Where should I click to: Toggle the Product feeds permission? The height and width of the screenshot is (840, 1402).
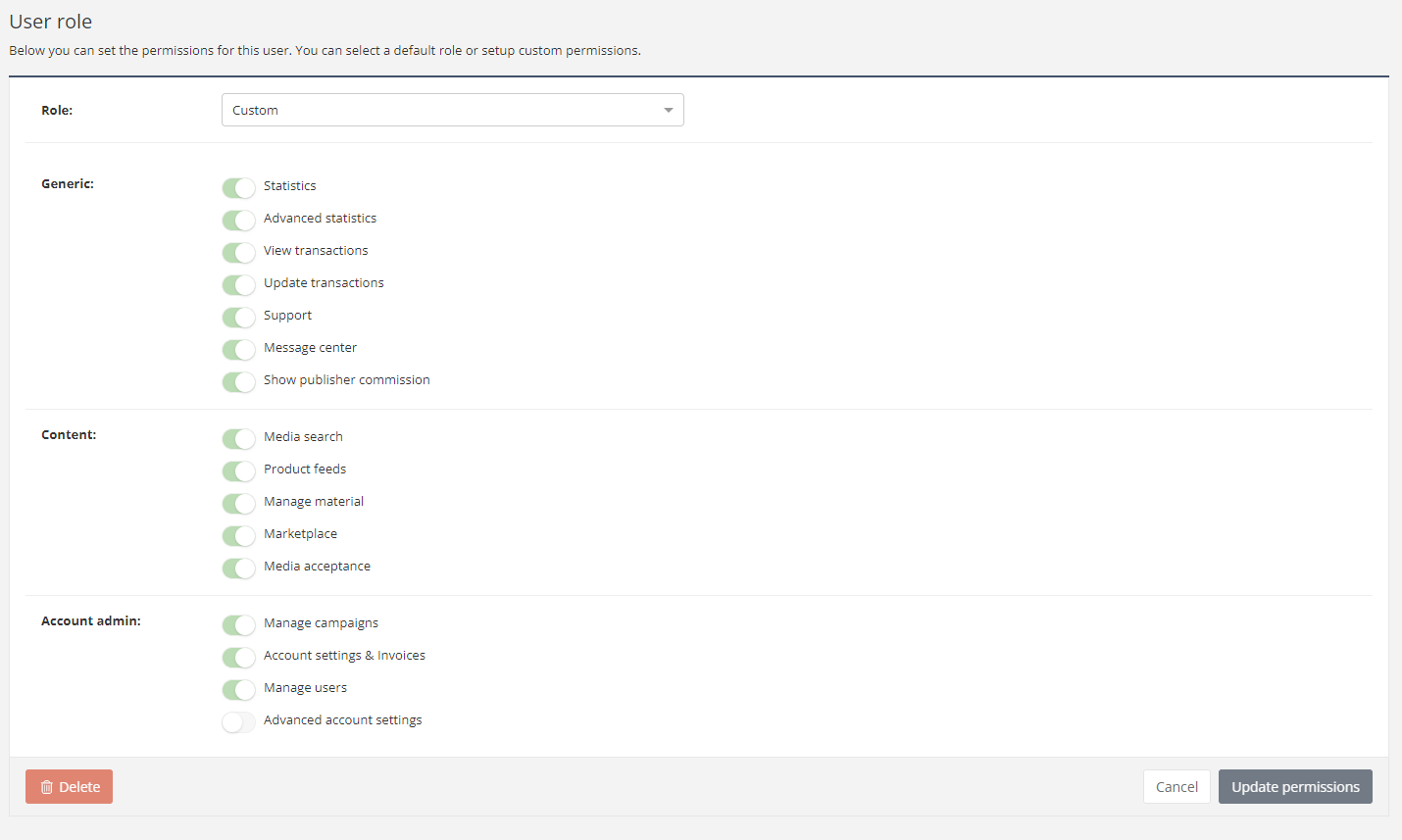point(238,470)
